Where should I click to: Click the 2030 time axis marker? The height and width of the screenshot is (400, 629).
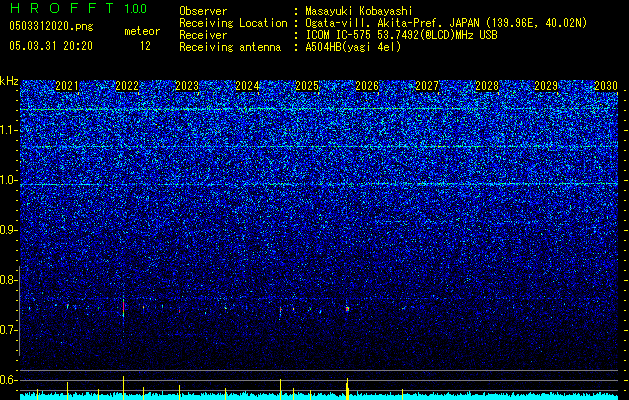606,86
